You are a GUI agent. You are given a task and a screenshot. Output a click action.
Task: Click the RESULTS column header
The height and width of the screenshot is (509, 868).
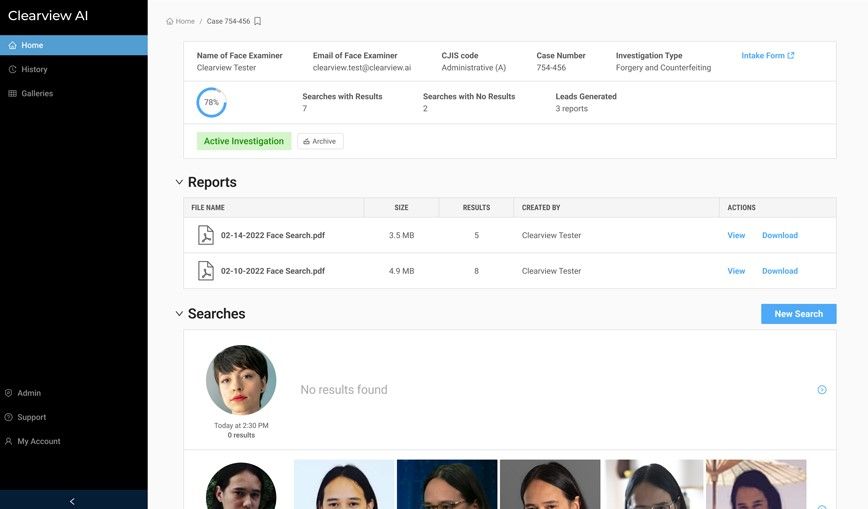(476, 208)
